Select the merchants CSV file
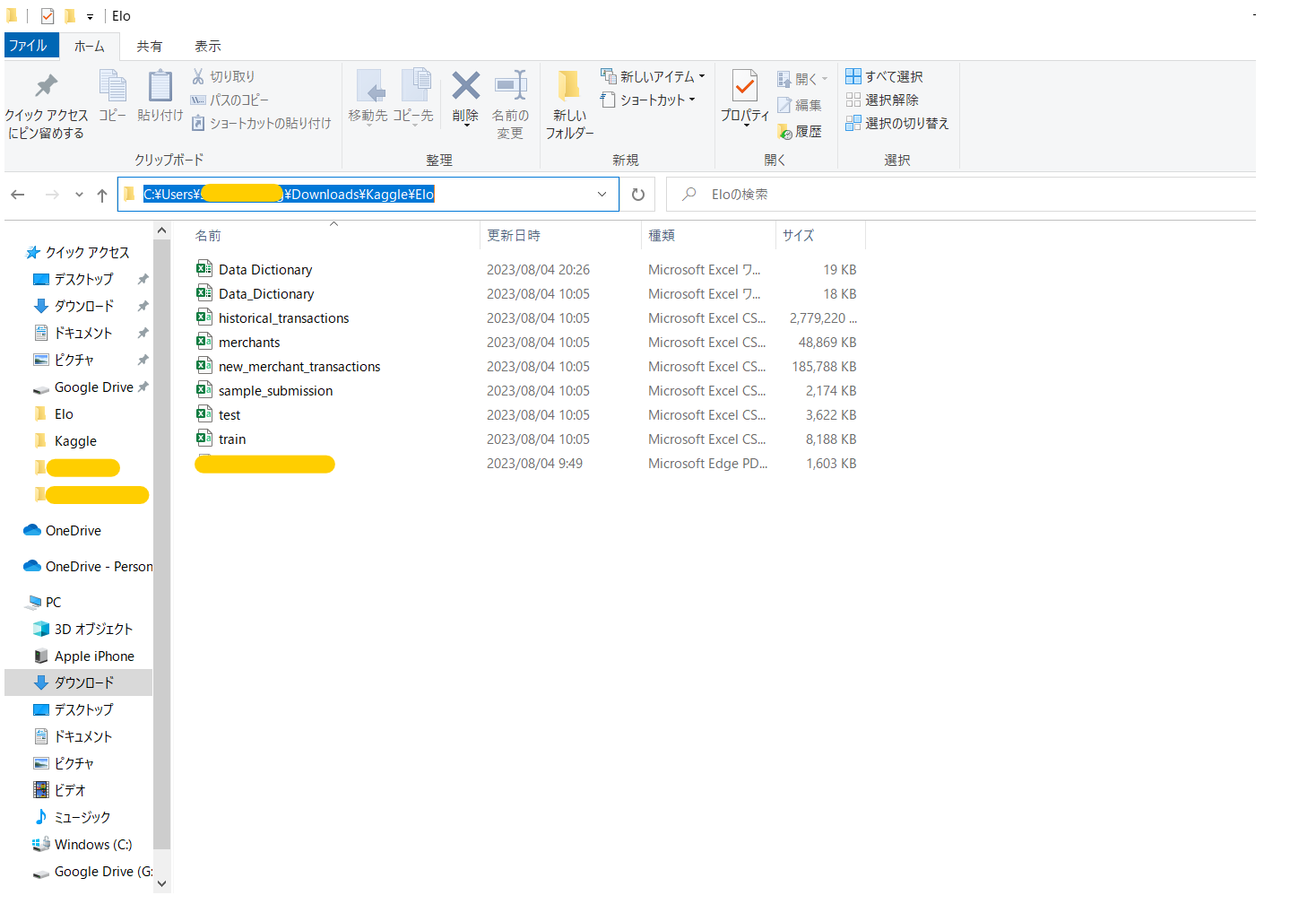 click(x=249, y=343)
